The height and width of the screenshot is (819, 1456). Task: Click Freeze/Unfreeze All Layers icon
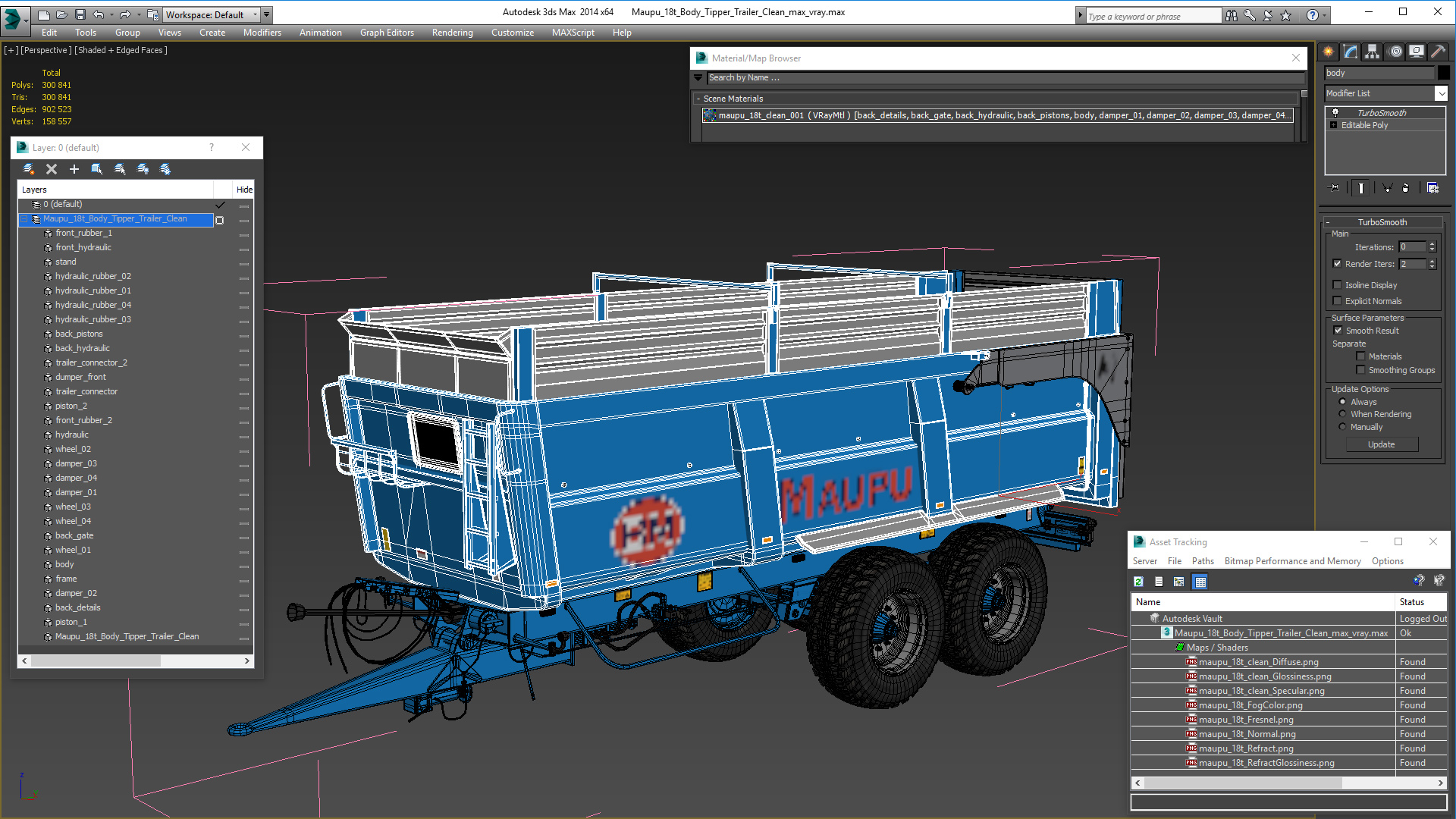pos(165,169)
